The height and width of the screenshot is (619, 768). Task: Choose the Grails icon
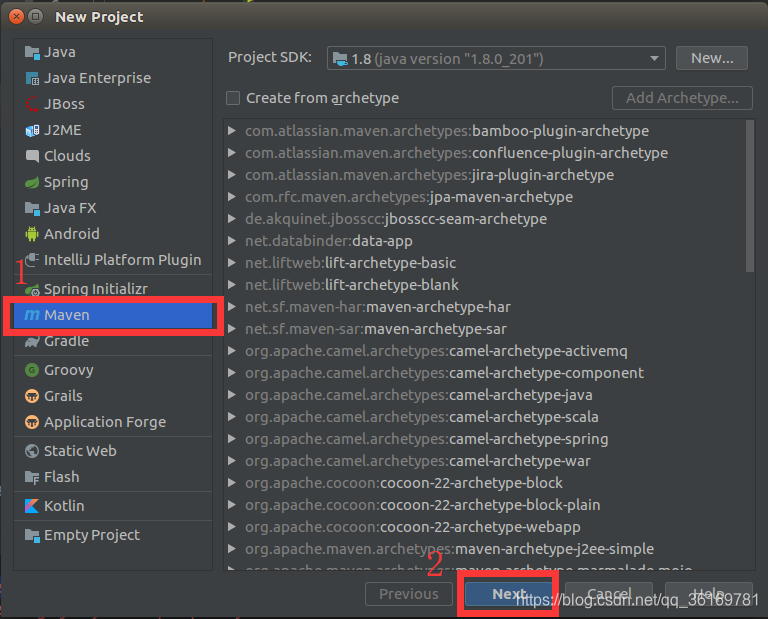point(32,396)
